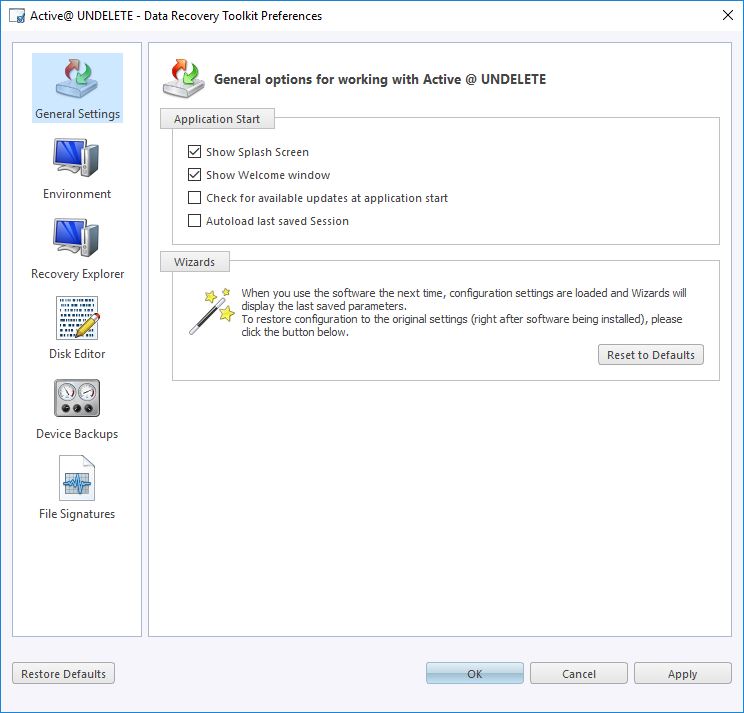Click the Apply button
Viewport: 744px width, 713px height.
[x=682, y=674]
